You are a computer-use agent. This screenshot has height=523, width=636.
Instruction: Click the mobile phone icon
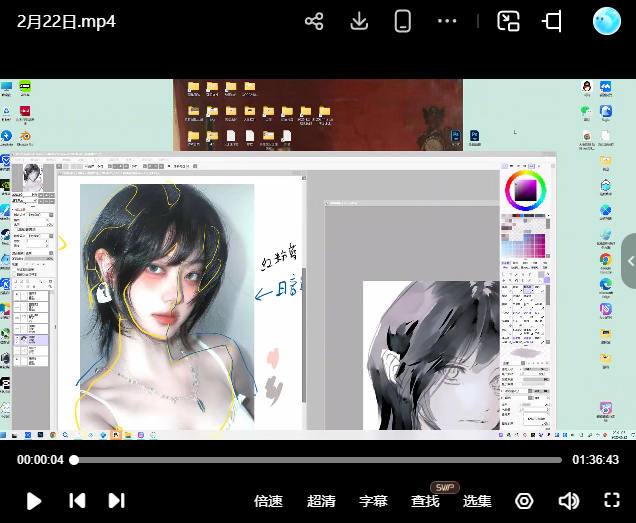pos(403,21)
